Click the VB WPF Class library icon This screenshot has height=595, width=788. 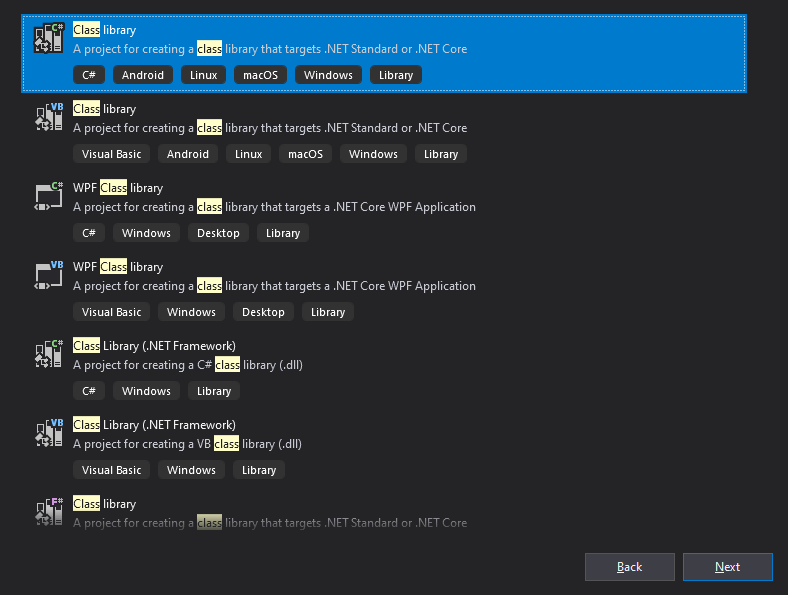[49, 275]
